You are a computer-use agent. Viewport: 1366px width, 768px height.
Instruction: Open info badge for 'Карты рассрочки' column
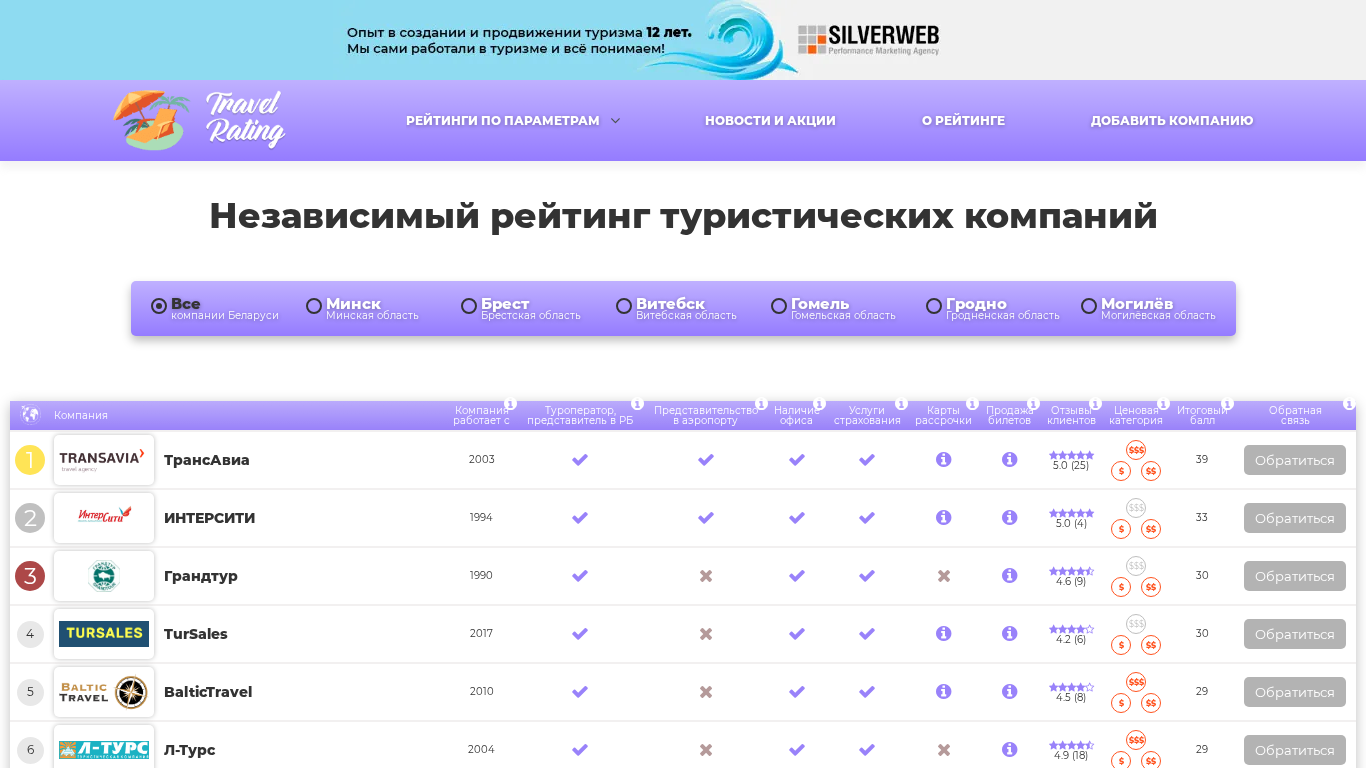(x=972, y=404)
